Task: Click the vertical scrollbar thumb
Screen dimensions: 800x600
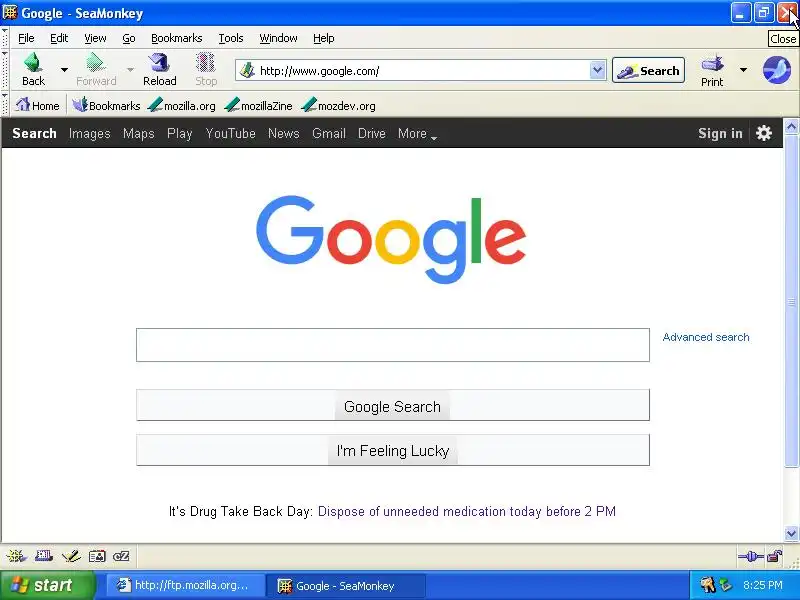Action: pos(791,301)
